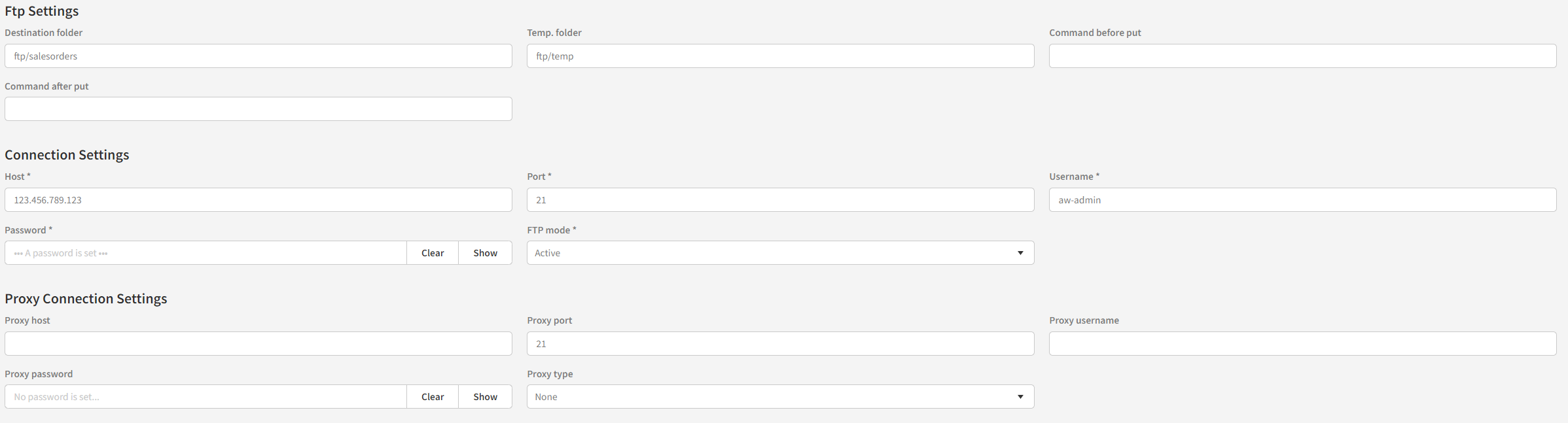Expand the Proxy type dropdown
This screenshot has height=423, width=1568.
point(772,397)
